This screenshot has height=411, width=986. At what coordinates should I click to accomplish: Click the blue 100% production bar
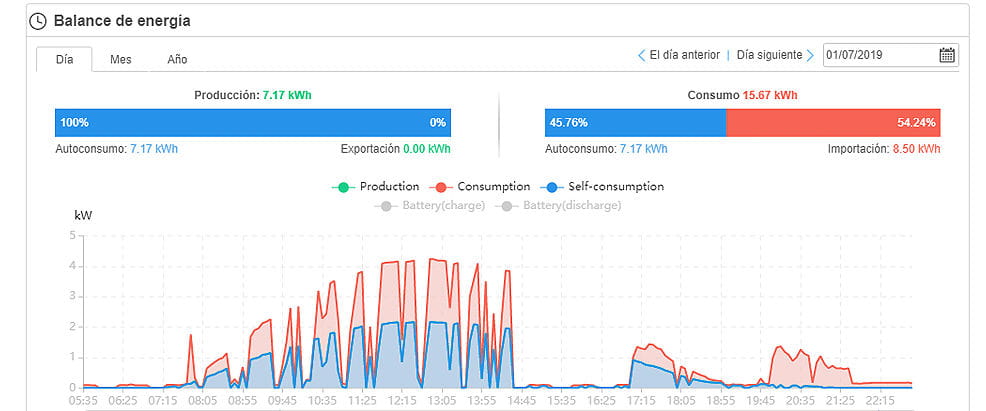pos(252,122)
